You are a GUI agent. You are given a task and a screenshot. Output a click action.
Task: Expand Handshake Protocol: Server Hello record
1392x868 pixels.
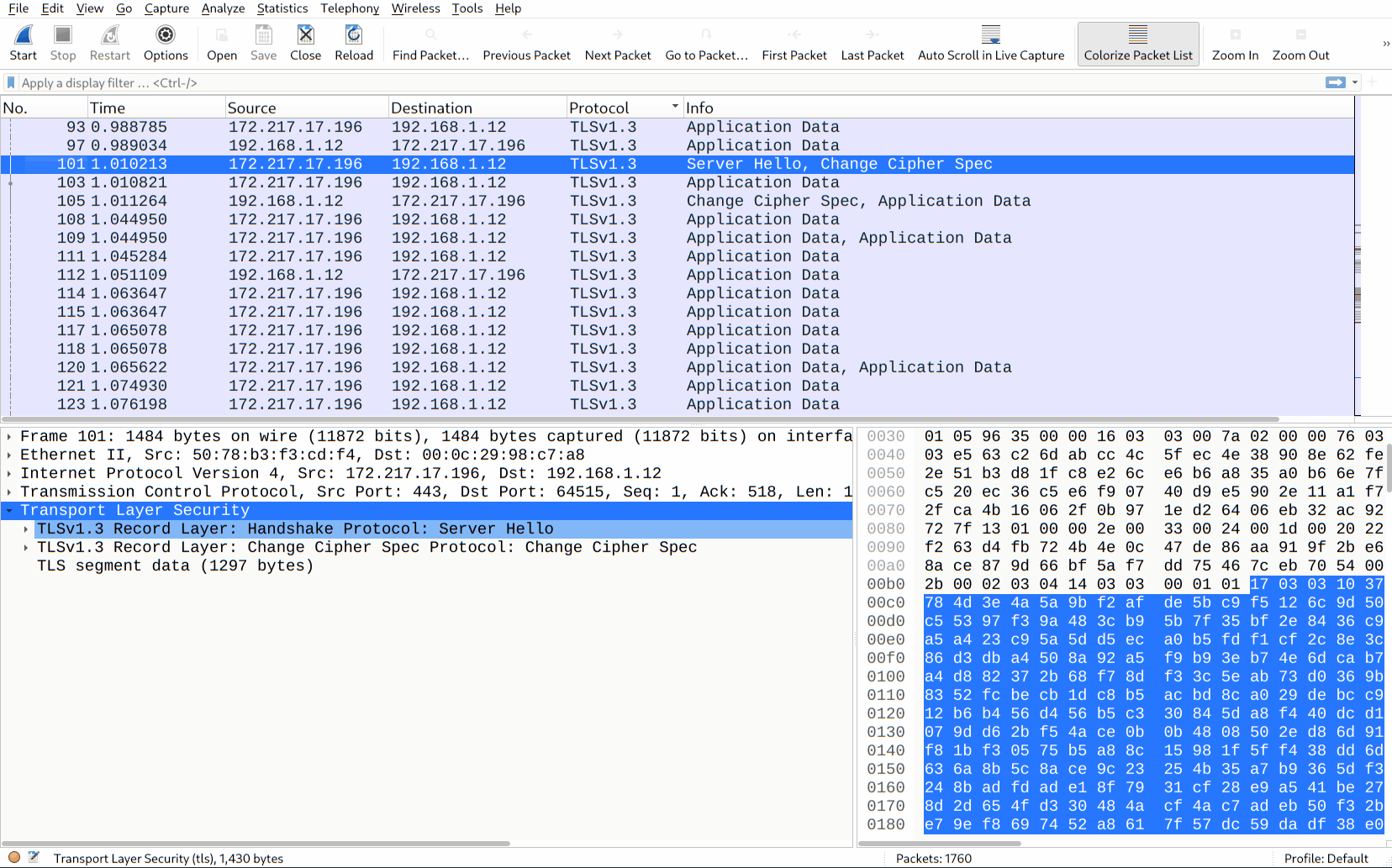(26, 529)
